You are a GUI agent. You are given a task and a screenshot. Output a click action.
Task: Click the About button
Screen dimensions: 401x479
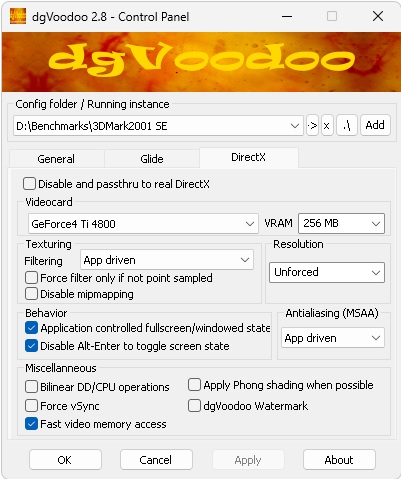[x=339, y=460]
